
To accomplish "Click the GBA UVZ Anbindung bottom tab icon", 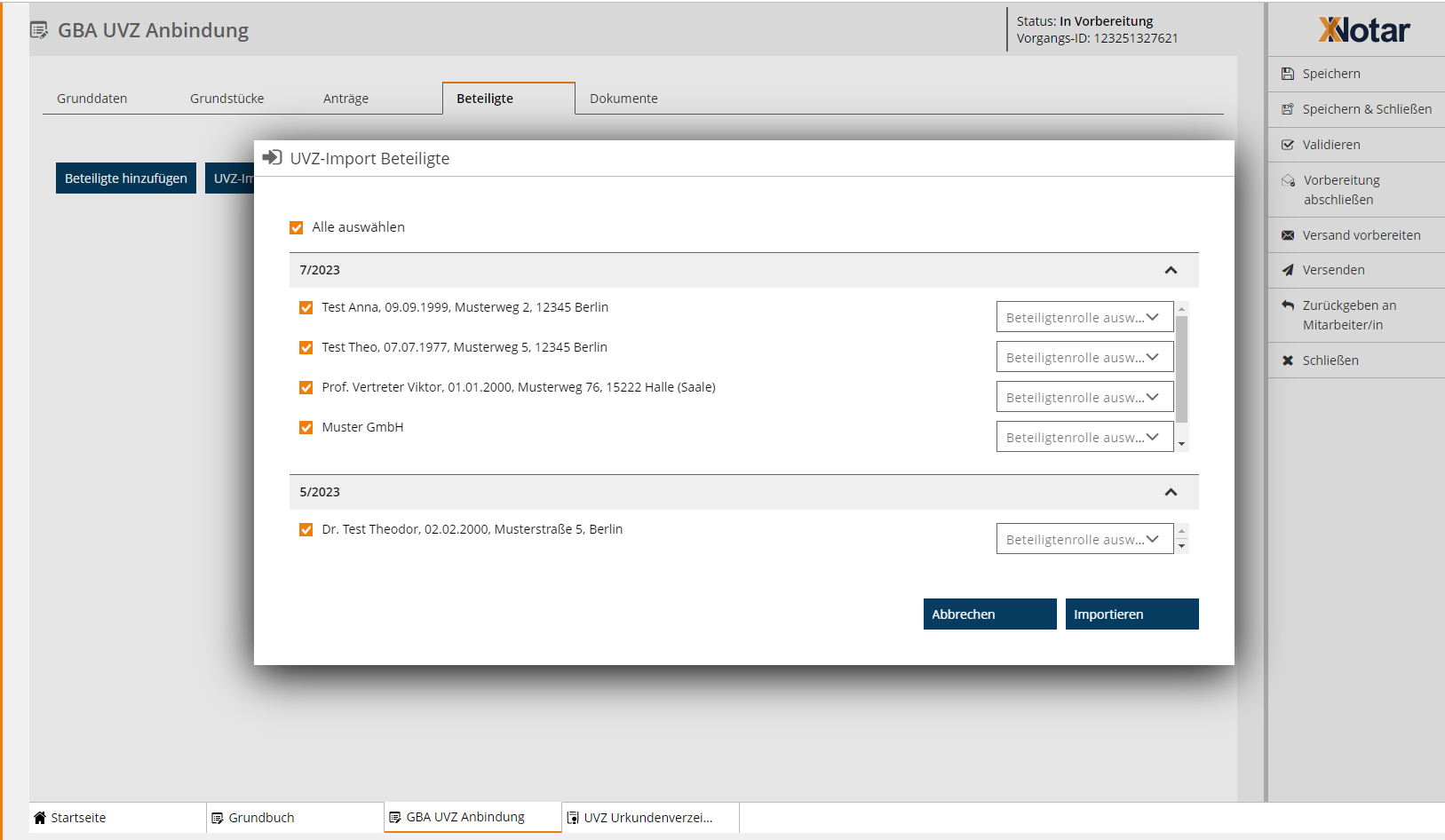I will click(x=395, y=817).
